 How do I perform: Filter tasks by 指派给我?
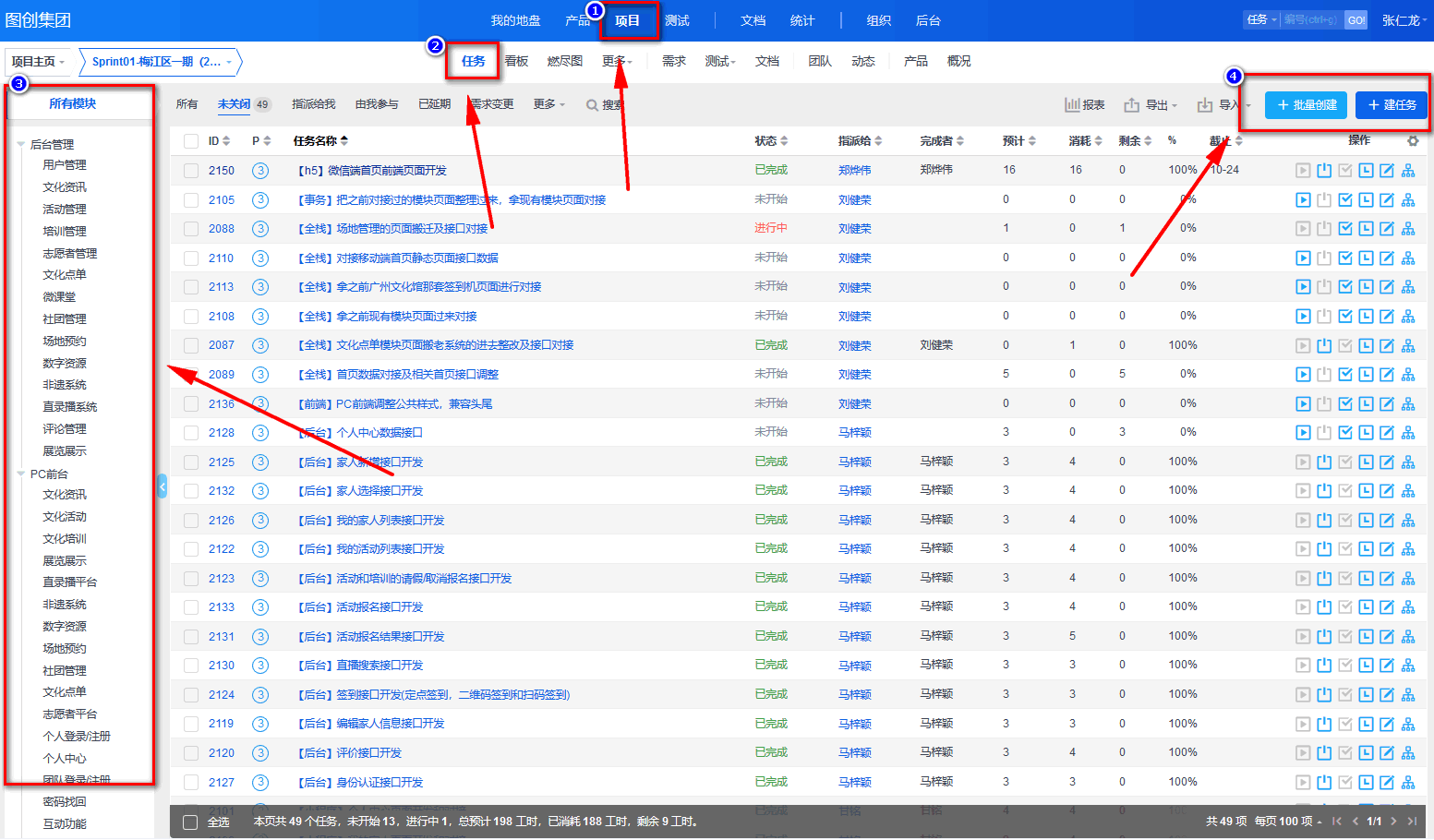(x=314, y=104)
